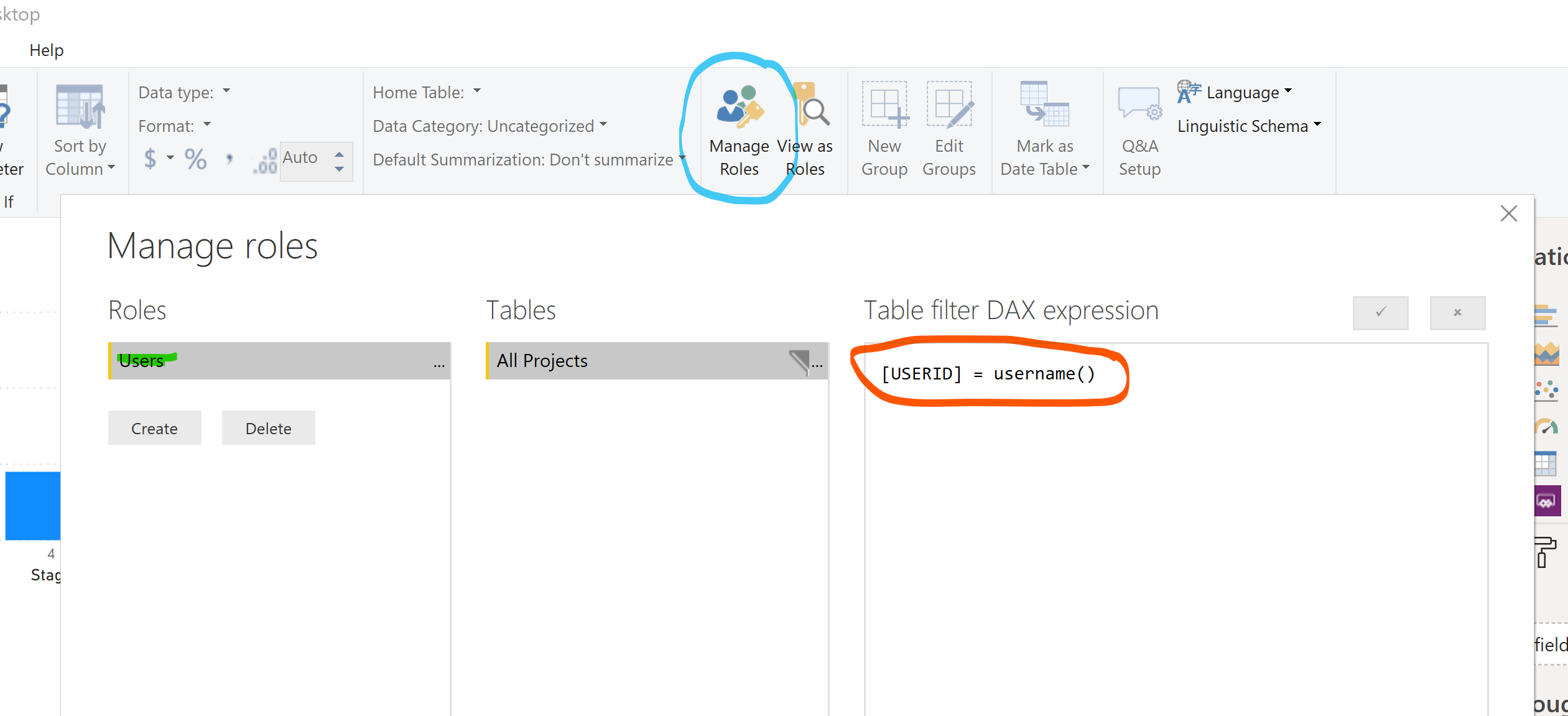Discard DAX expression changes with the X button
1568x716 pixels.
(1457, 312)
